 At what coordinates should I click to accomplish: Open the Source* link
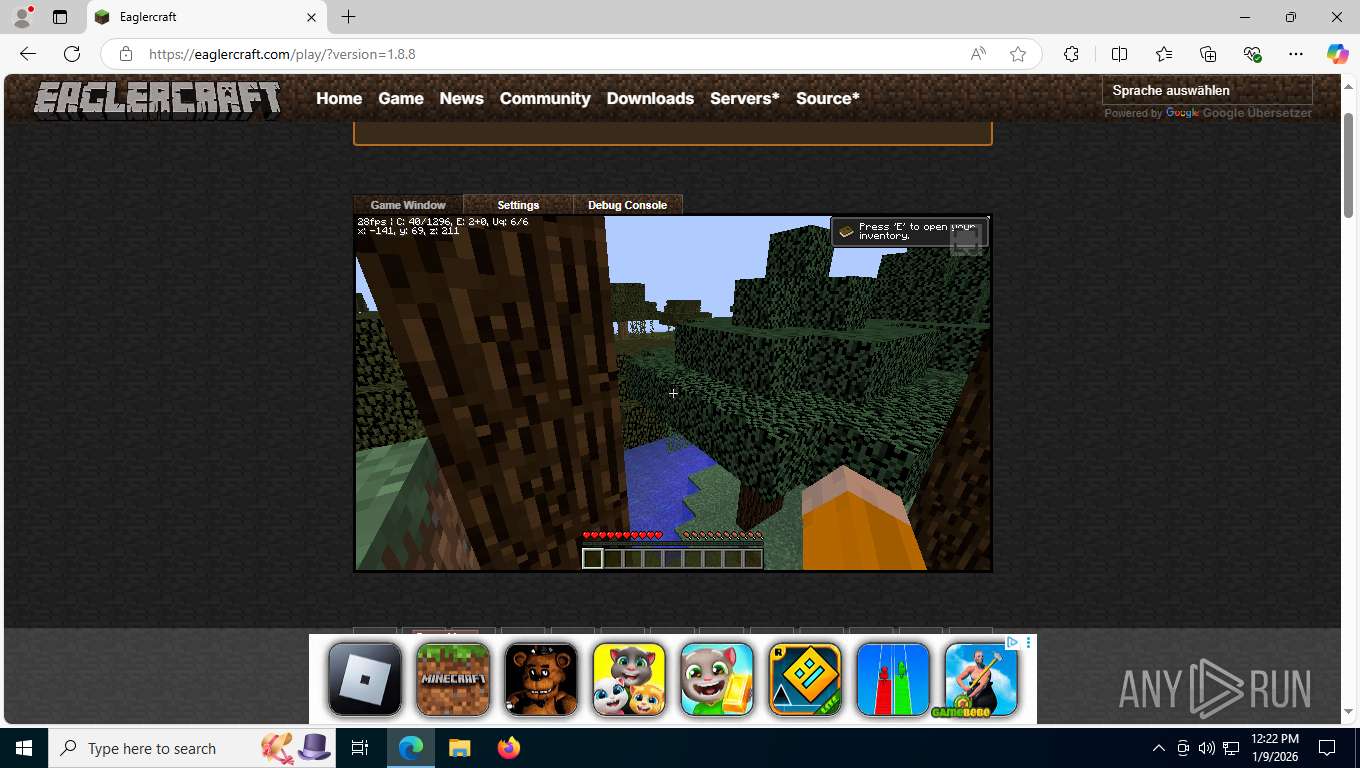828,98
